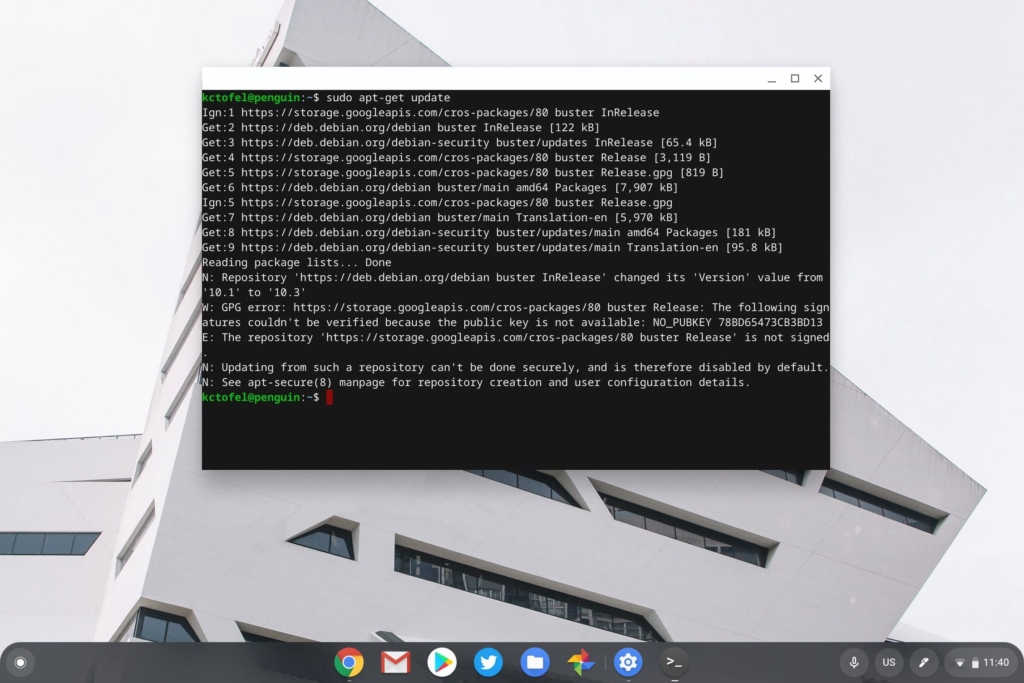The image size is (1024, 683).
Task: Click 'Get:8' updates/main amd64 Packages line
Action: [489, 232]
